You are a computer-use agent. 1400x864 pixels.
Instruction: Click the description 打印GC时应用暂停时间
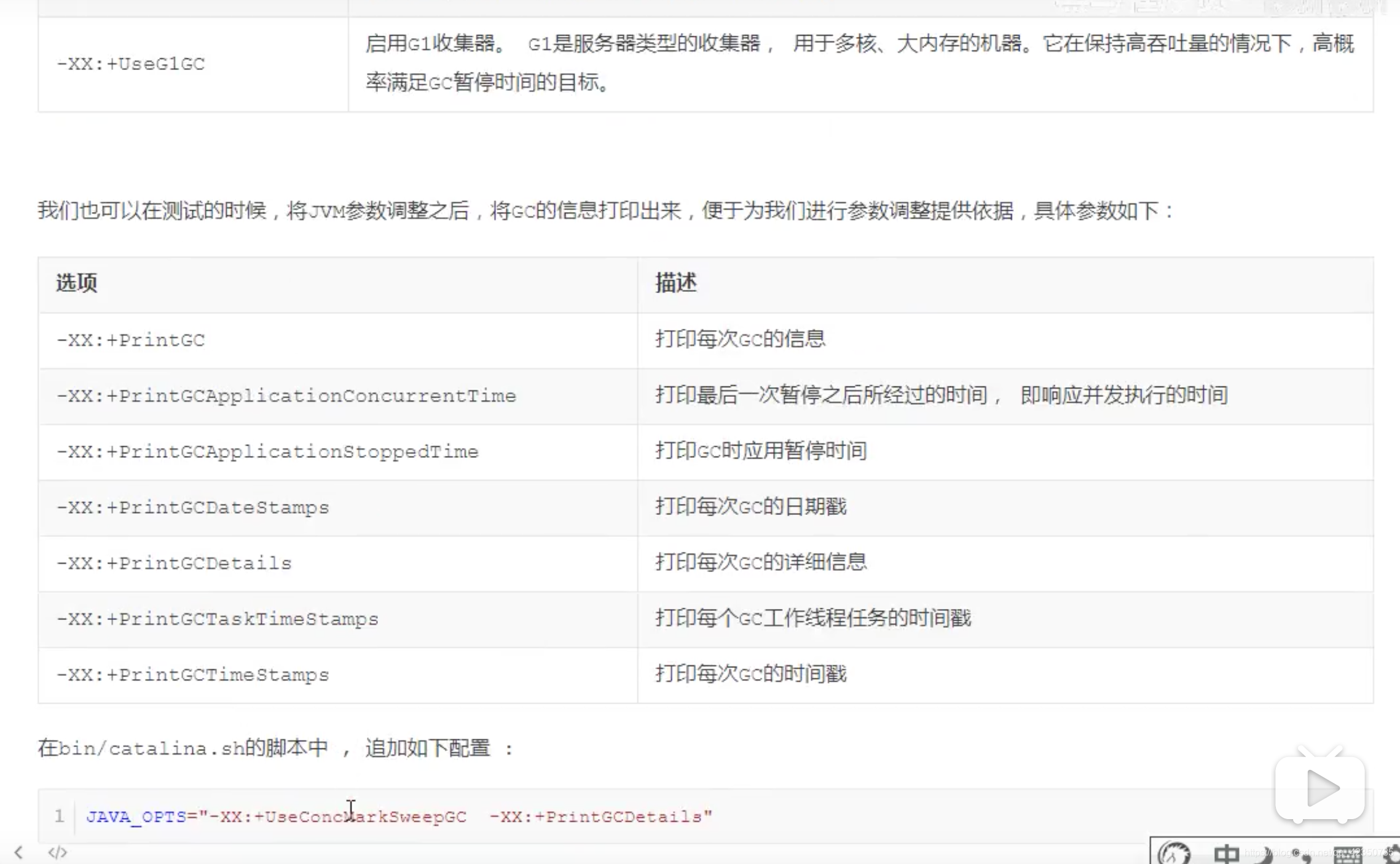pos(761,451)
